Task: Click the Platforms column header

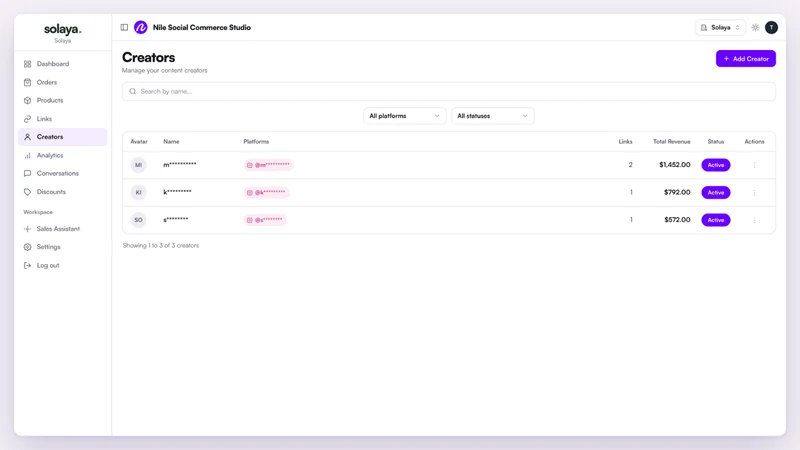Action: point(256,142)
